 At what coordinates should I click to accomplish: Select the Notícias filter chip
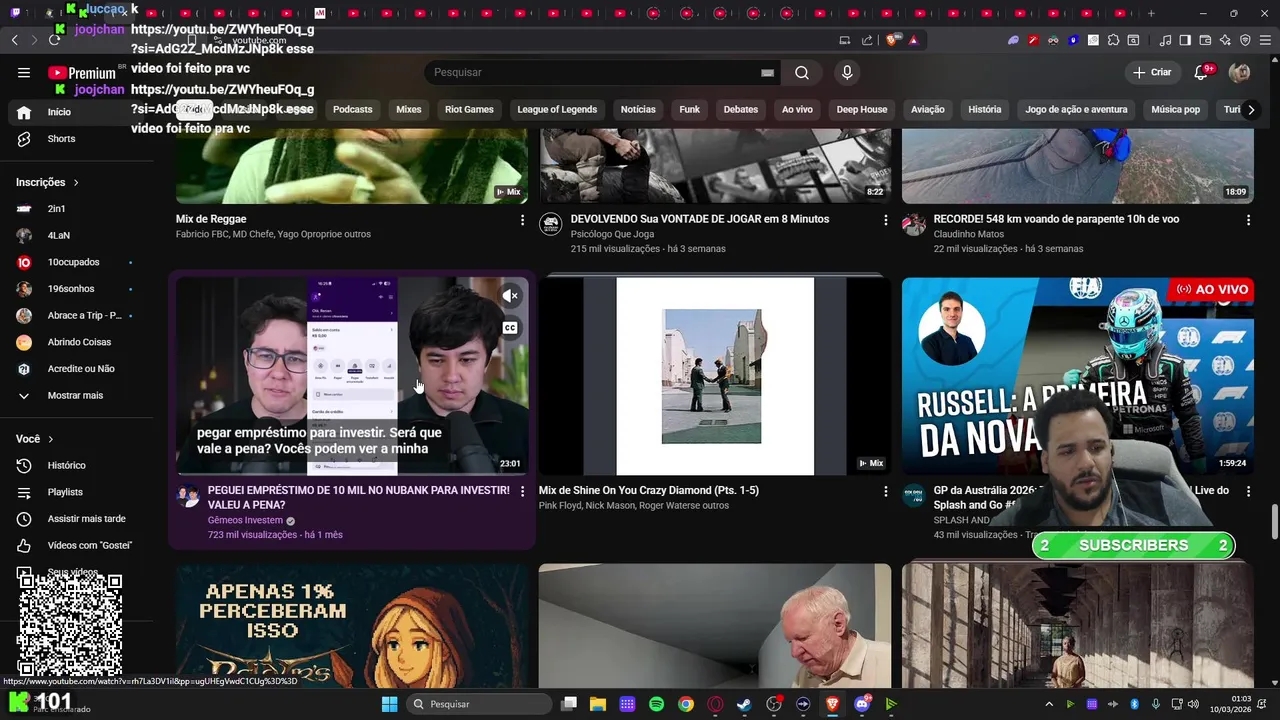[x=638, y=110]
